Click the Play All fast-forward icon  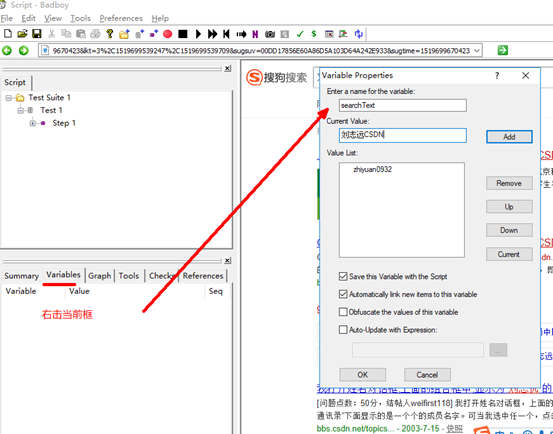click(x=212, y=34)
